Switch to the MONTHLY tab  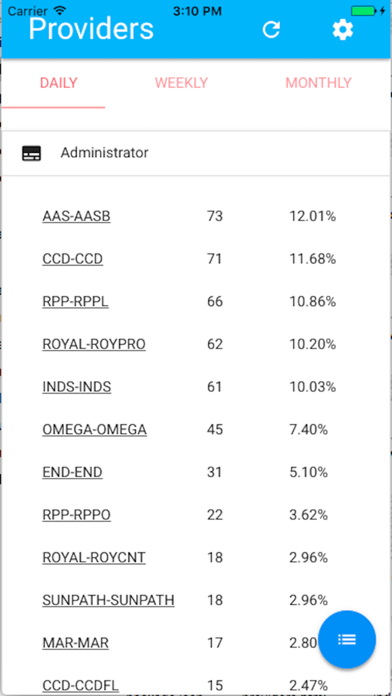318,83
